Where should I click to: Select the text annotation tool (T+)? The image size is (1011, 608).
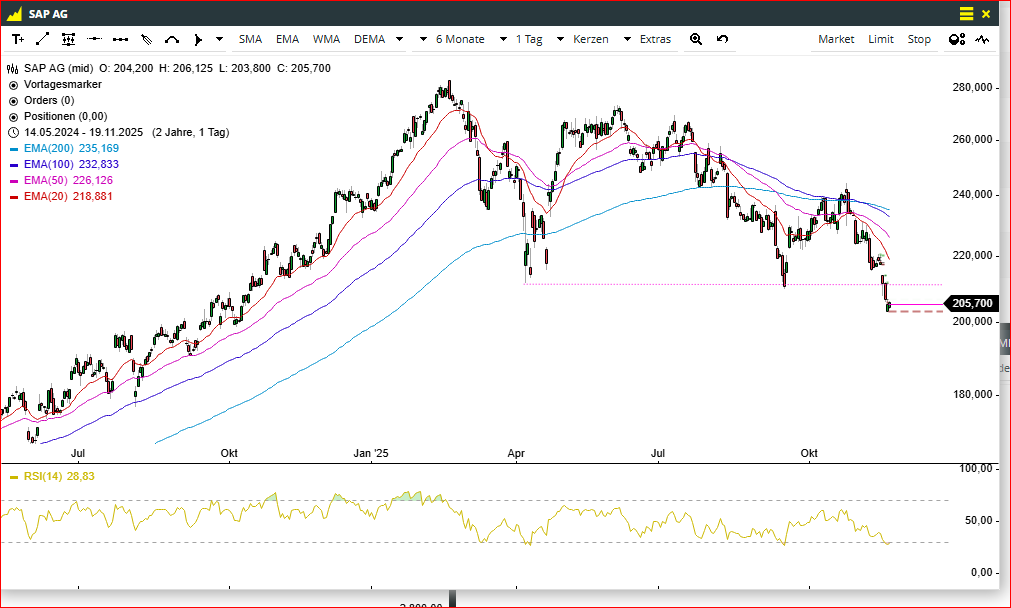pos(18,39)
